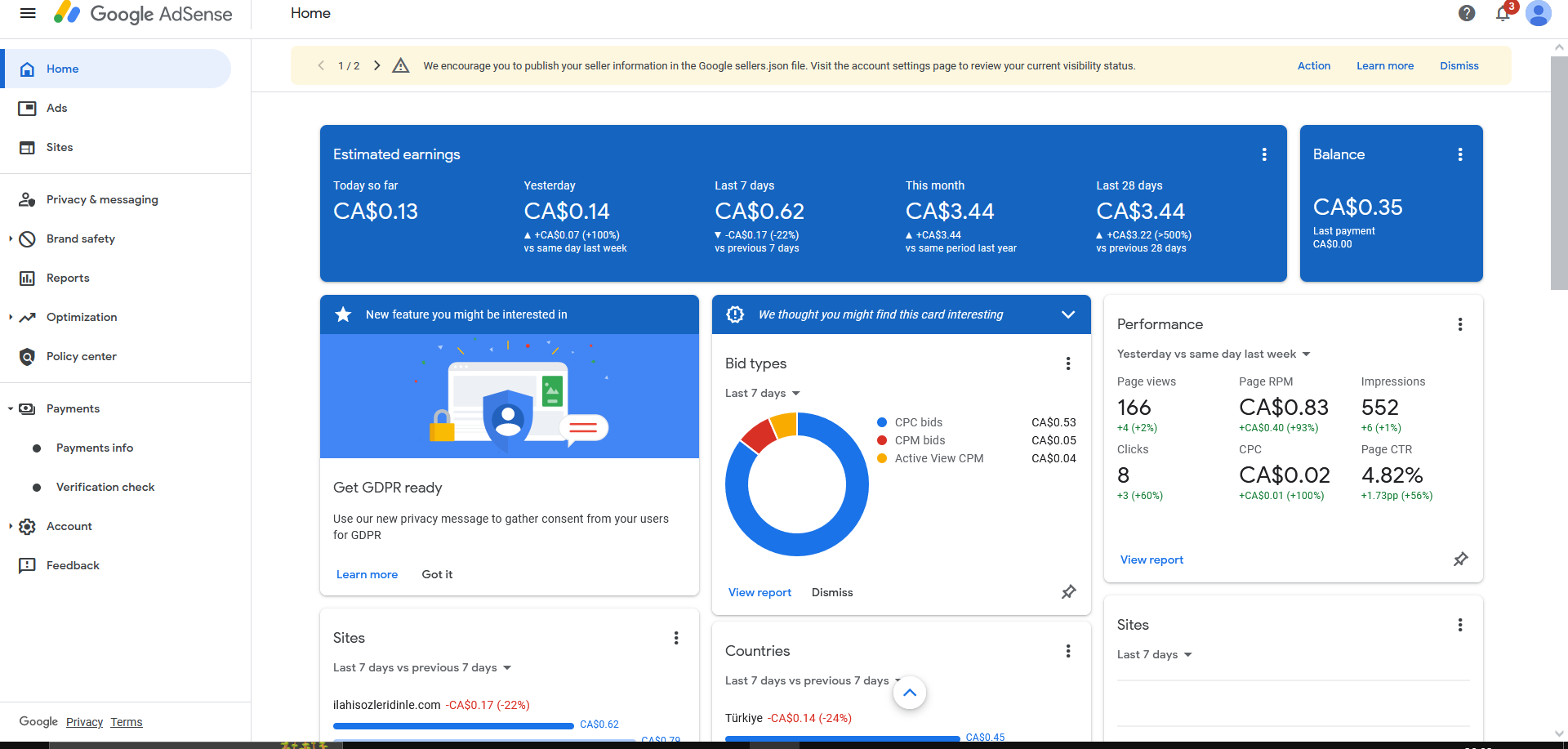The height and width of the screenshot is (749, 1568).
Task: Open Countries card options menu
Action: point(1068,651)
